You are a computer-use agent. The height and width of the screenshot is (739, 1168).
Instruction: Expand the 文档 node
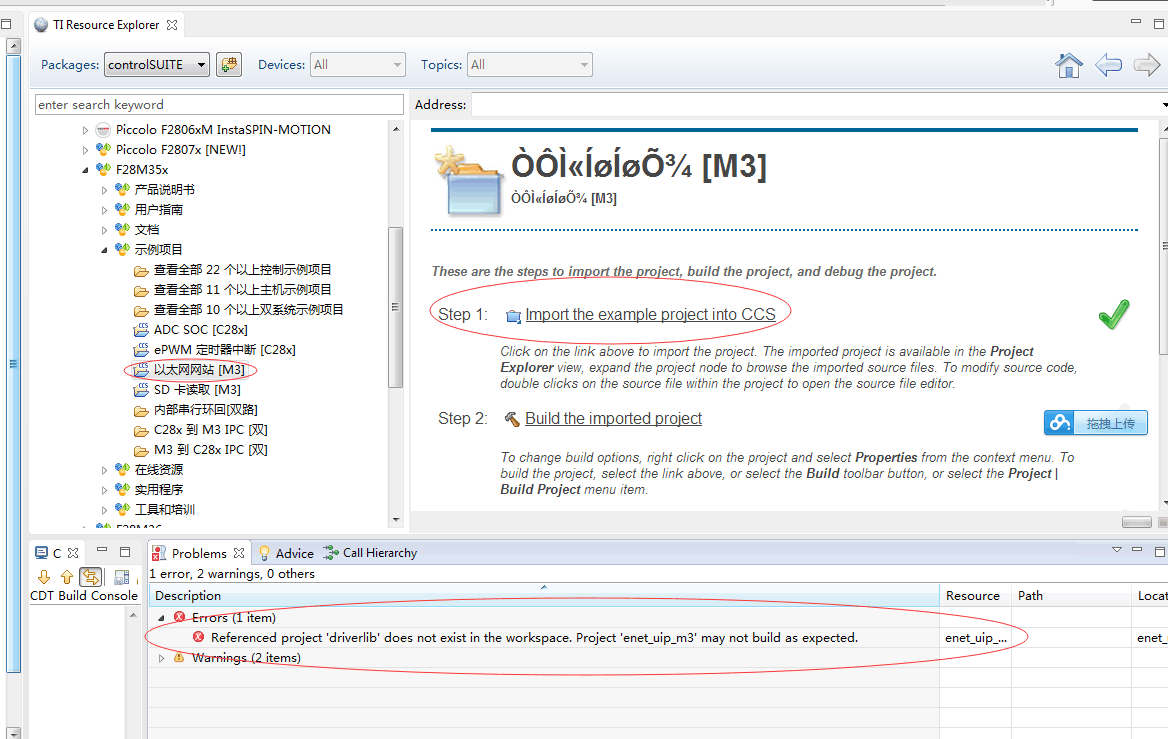click(104, 230)
